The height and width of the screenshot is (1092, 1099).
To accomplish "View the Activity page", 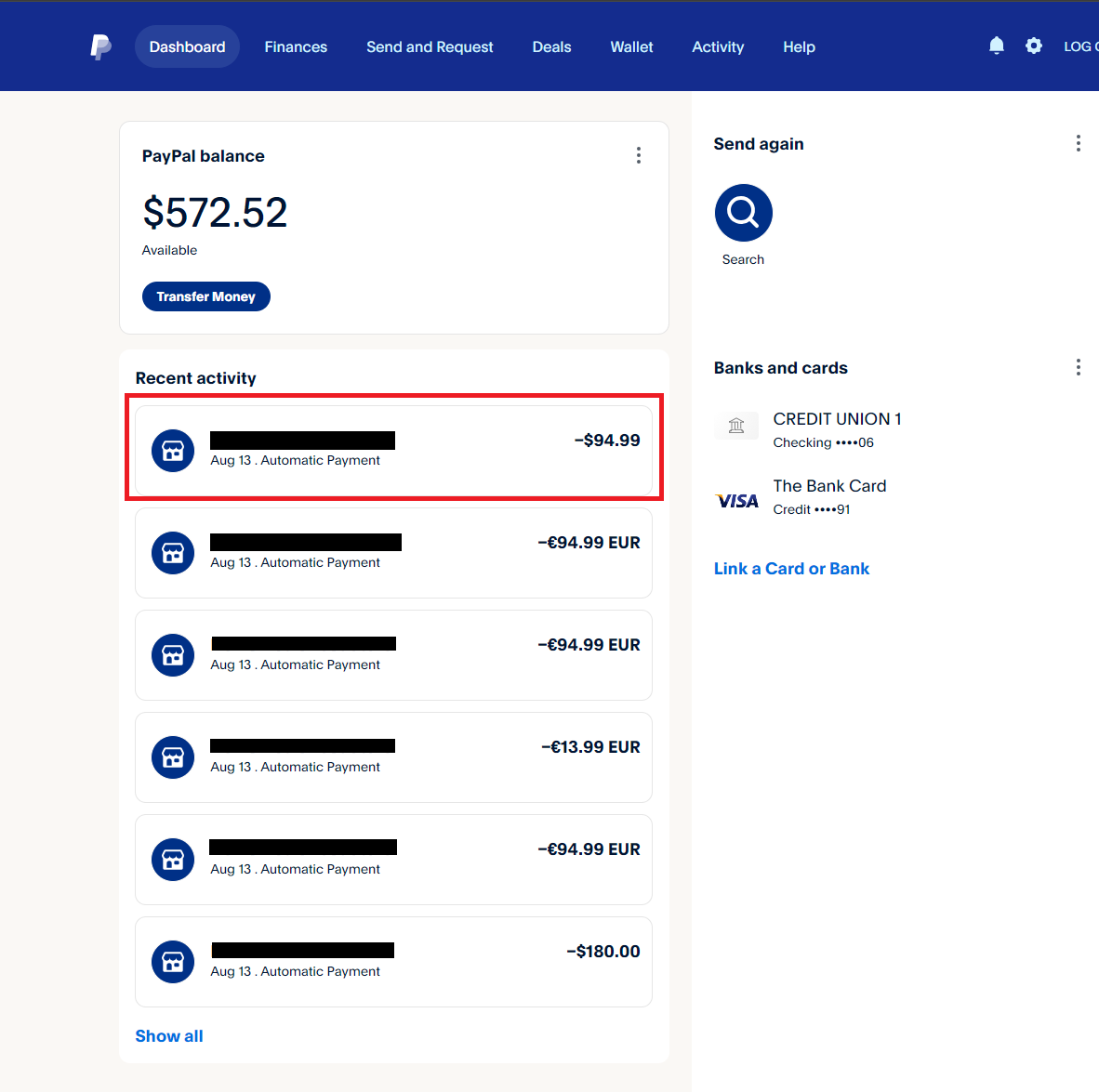I will (718, 46).
